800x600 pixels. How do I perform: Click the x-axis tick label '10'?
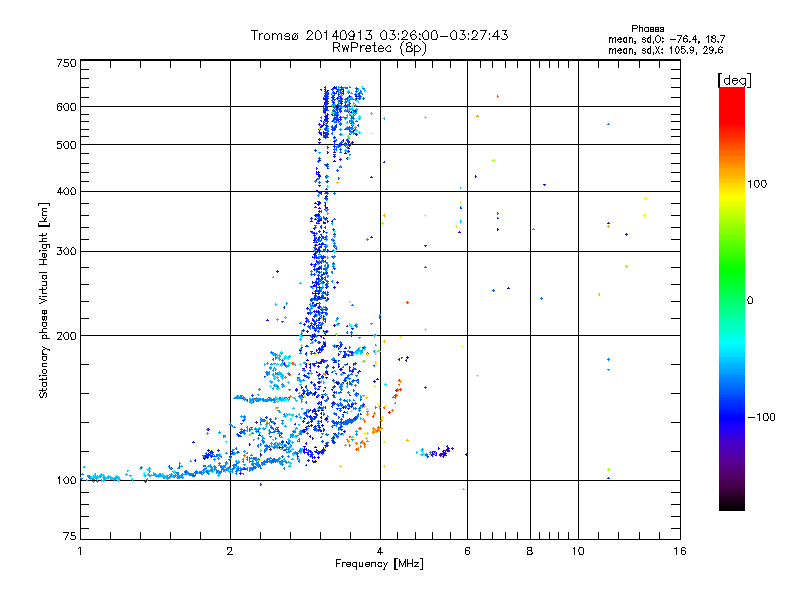[578, 551]
